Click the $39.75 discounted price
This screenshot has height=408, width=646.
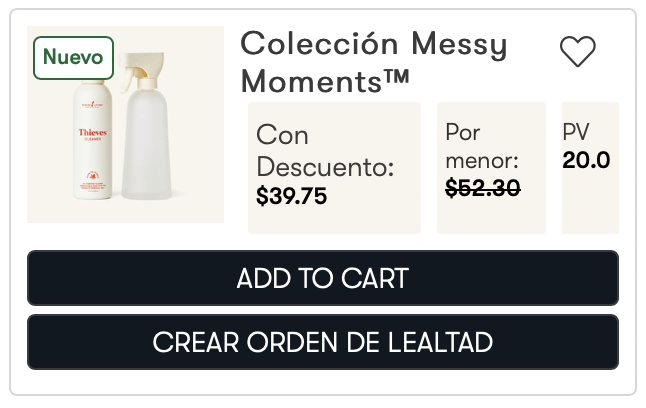coord(292,196)
